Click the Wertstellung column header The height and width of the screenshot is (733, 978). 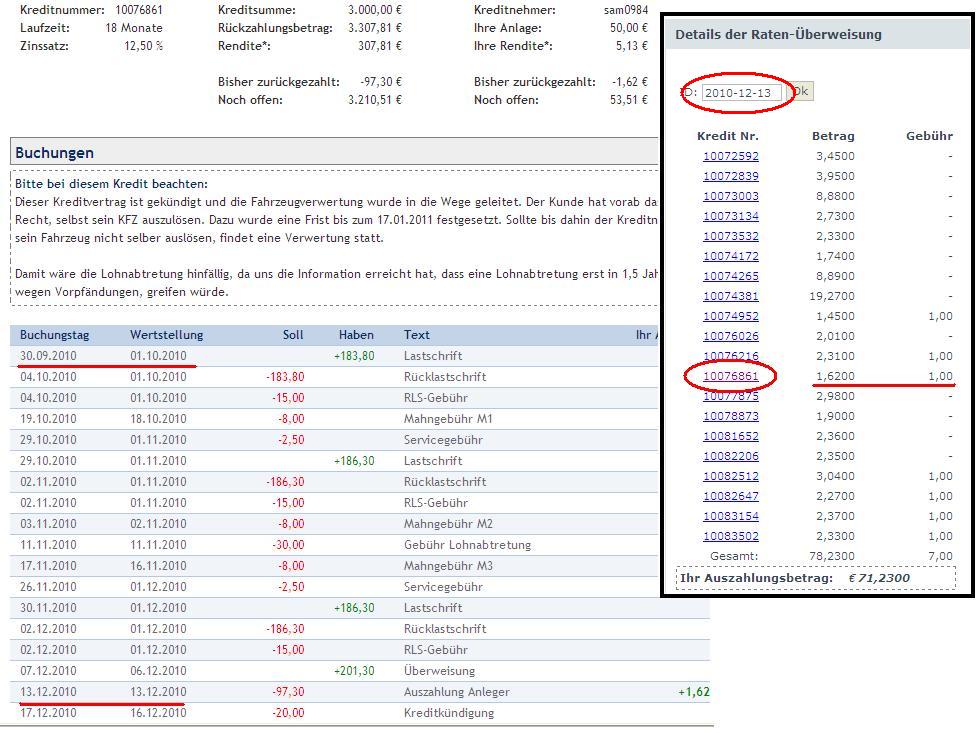(x=167, y=335)
